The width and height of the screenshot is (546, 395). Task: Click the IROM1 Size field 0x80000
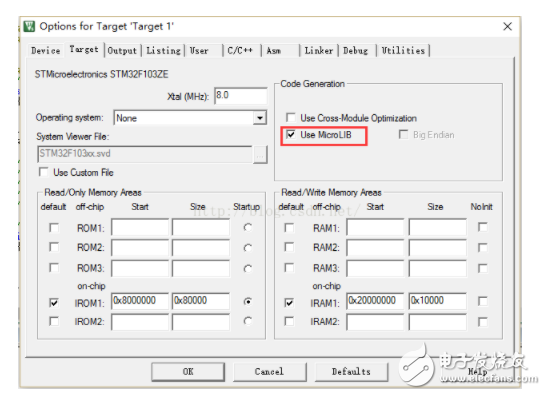click(201, 301)
